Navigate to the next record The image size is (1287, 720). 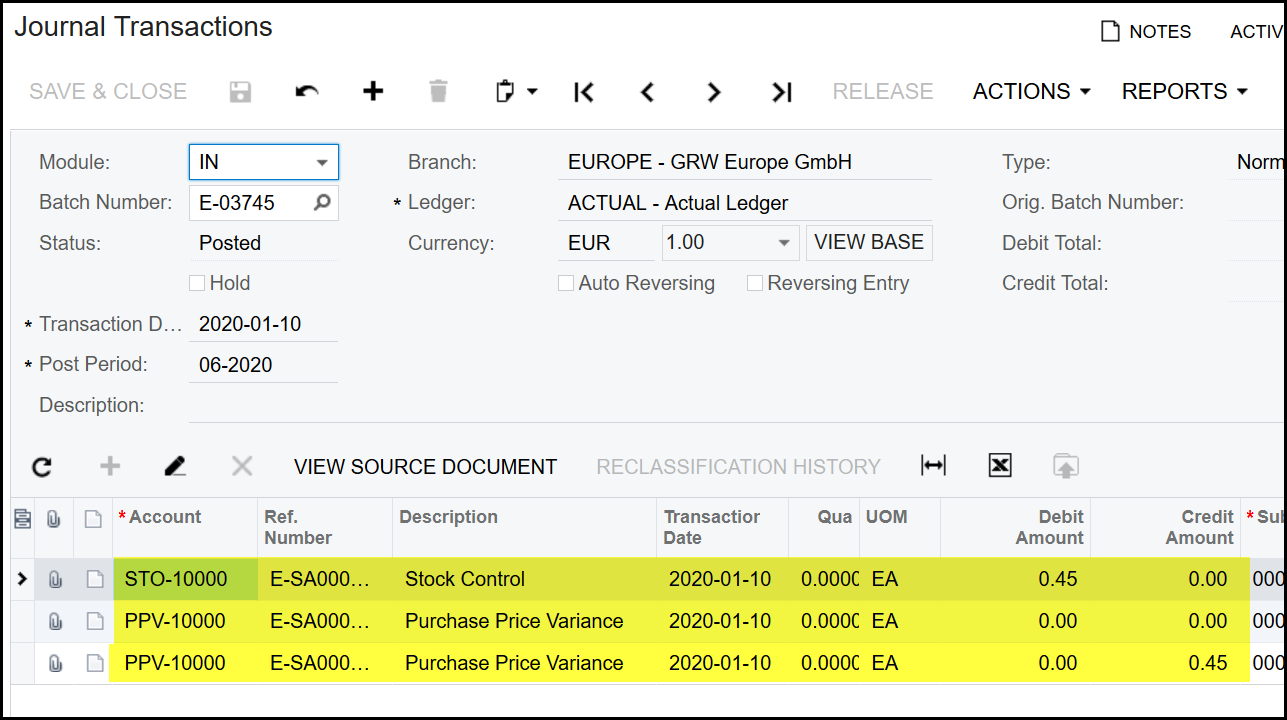click(713, 92)
